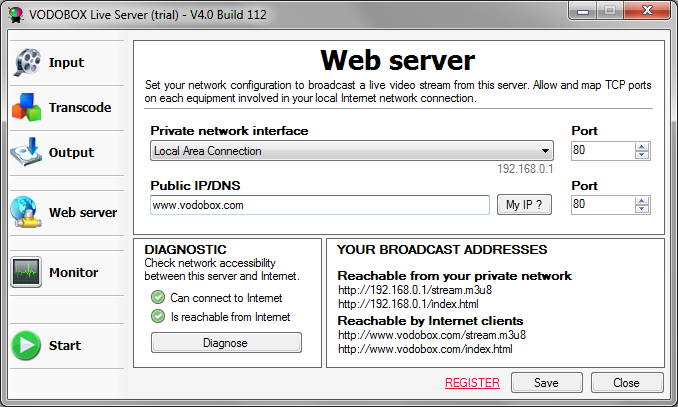678x407 pixels.
Task: Open the Monitor section label
Action: click(74, 272)
